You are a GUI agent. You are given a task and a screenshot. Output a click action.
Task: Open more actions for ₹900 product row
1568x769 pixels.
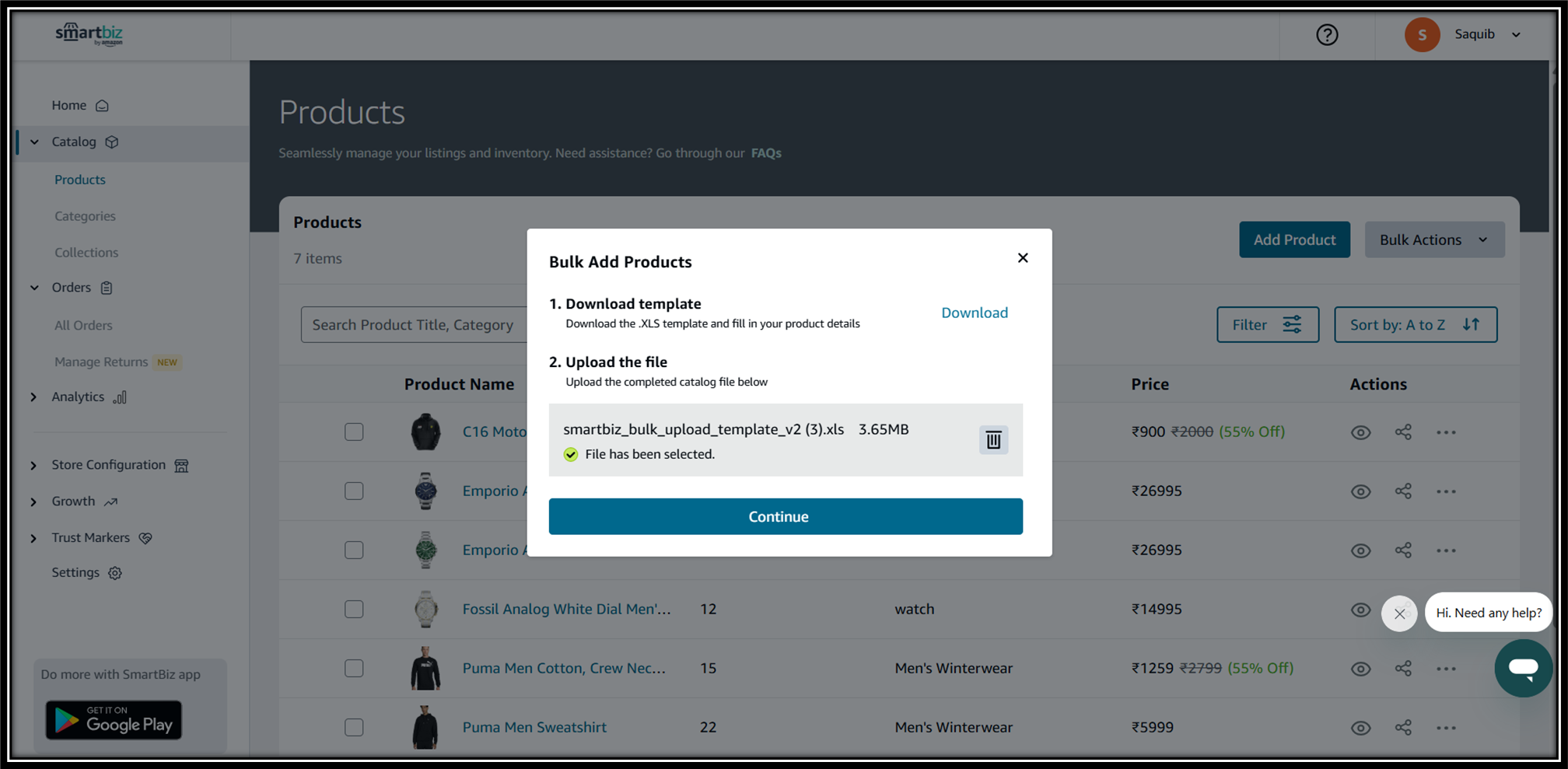1446,432
